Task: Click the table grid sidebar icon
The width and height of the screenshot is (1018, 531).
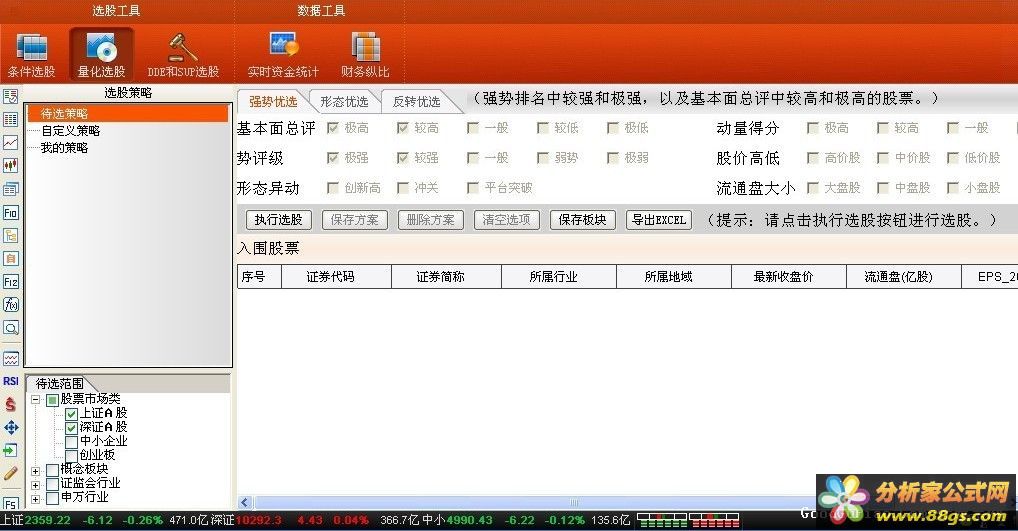Action: coord(10,119)
